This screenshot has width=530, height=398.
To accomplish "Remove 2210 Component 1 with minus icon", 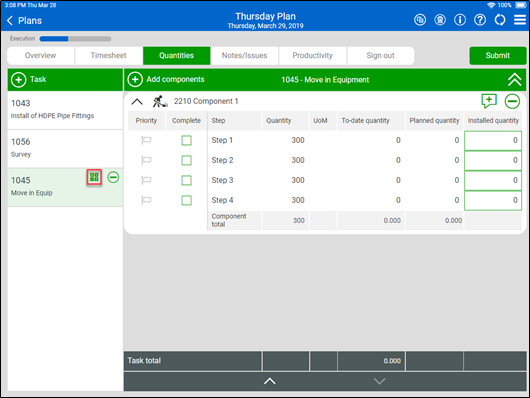I will [x=512, y=101].
